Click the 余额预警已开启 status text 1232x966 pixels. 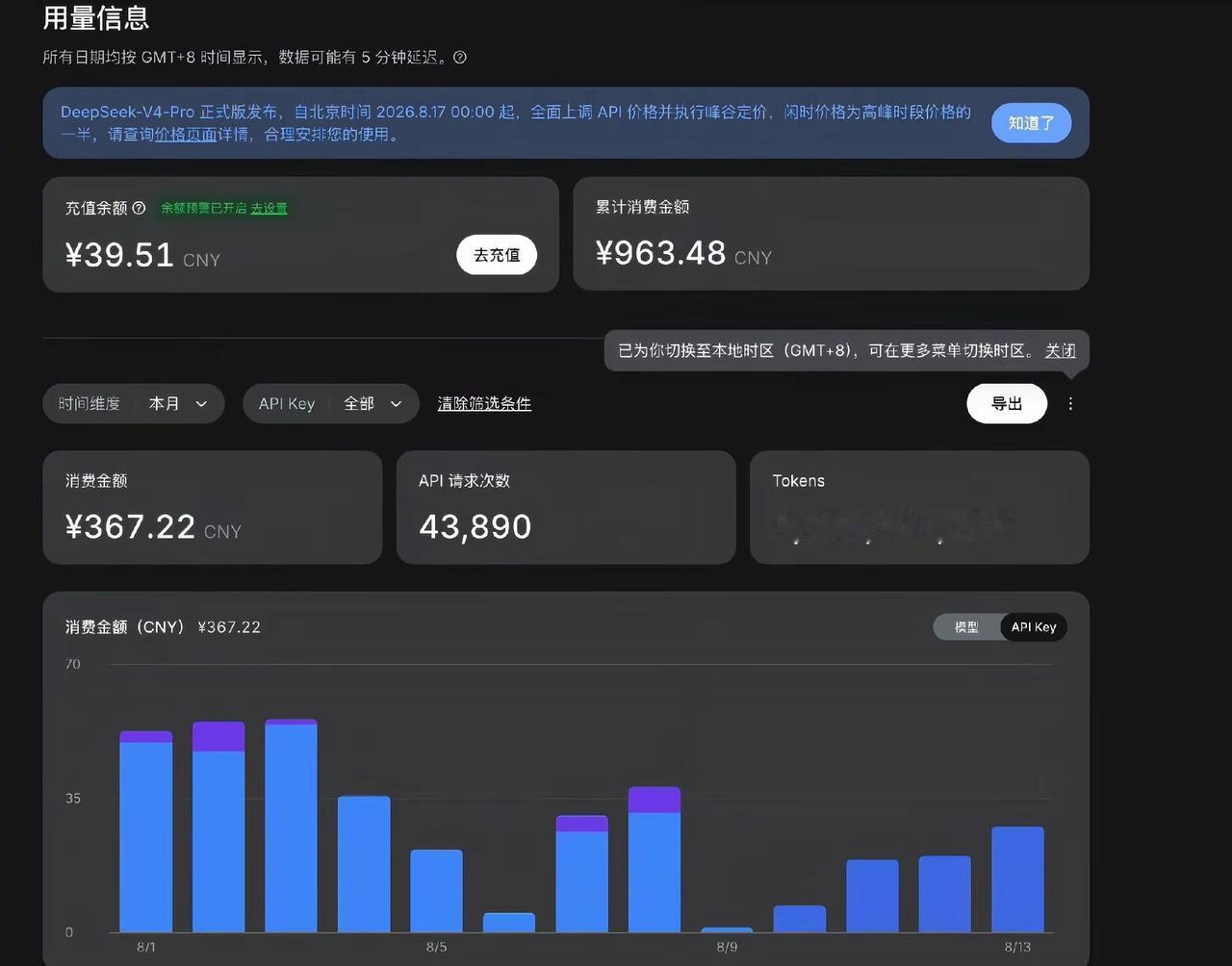coord(203,208)
